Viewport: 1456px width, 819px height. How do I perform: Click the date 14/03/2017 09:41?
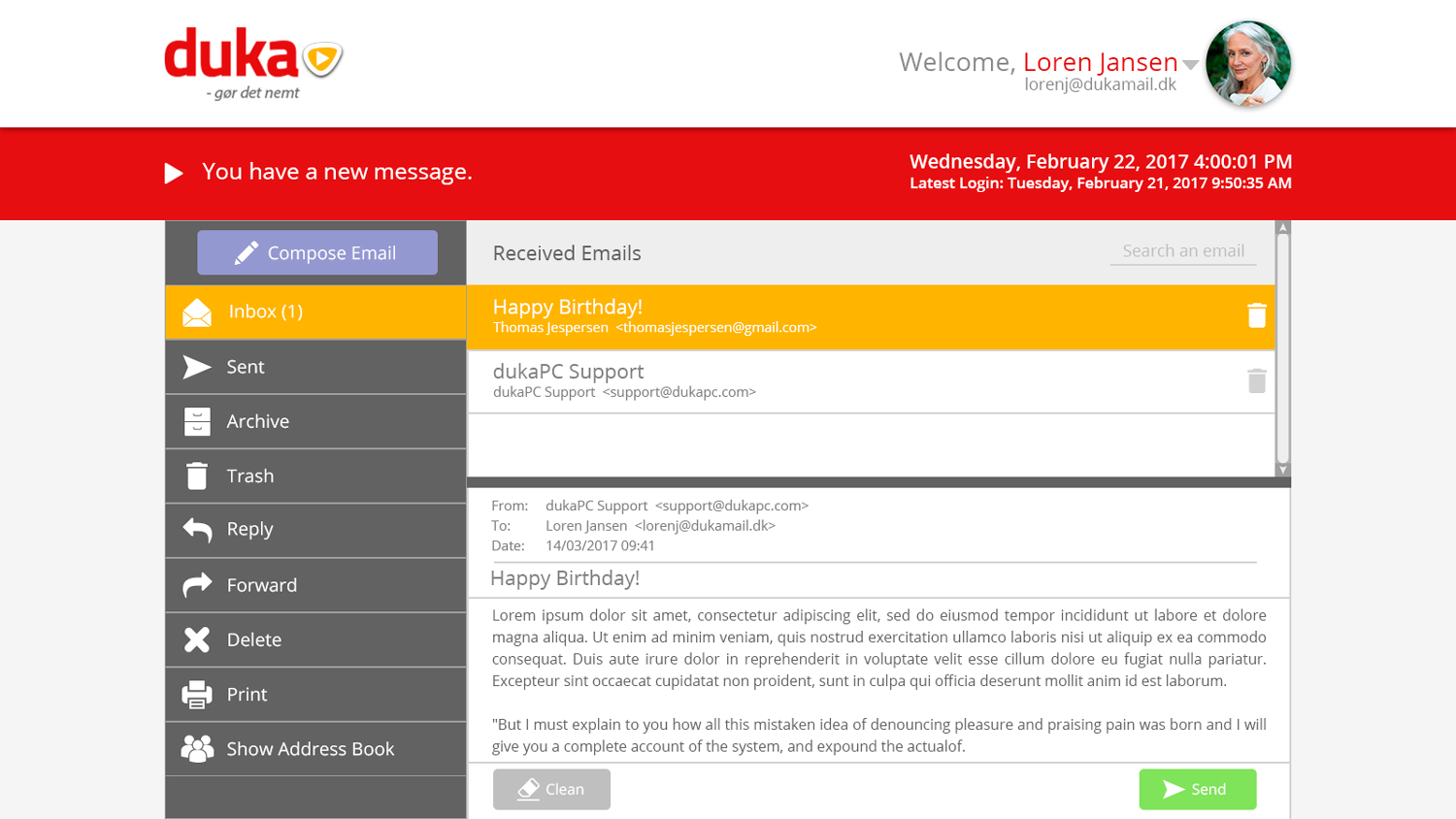tap(600, 546)
